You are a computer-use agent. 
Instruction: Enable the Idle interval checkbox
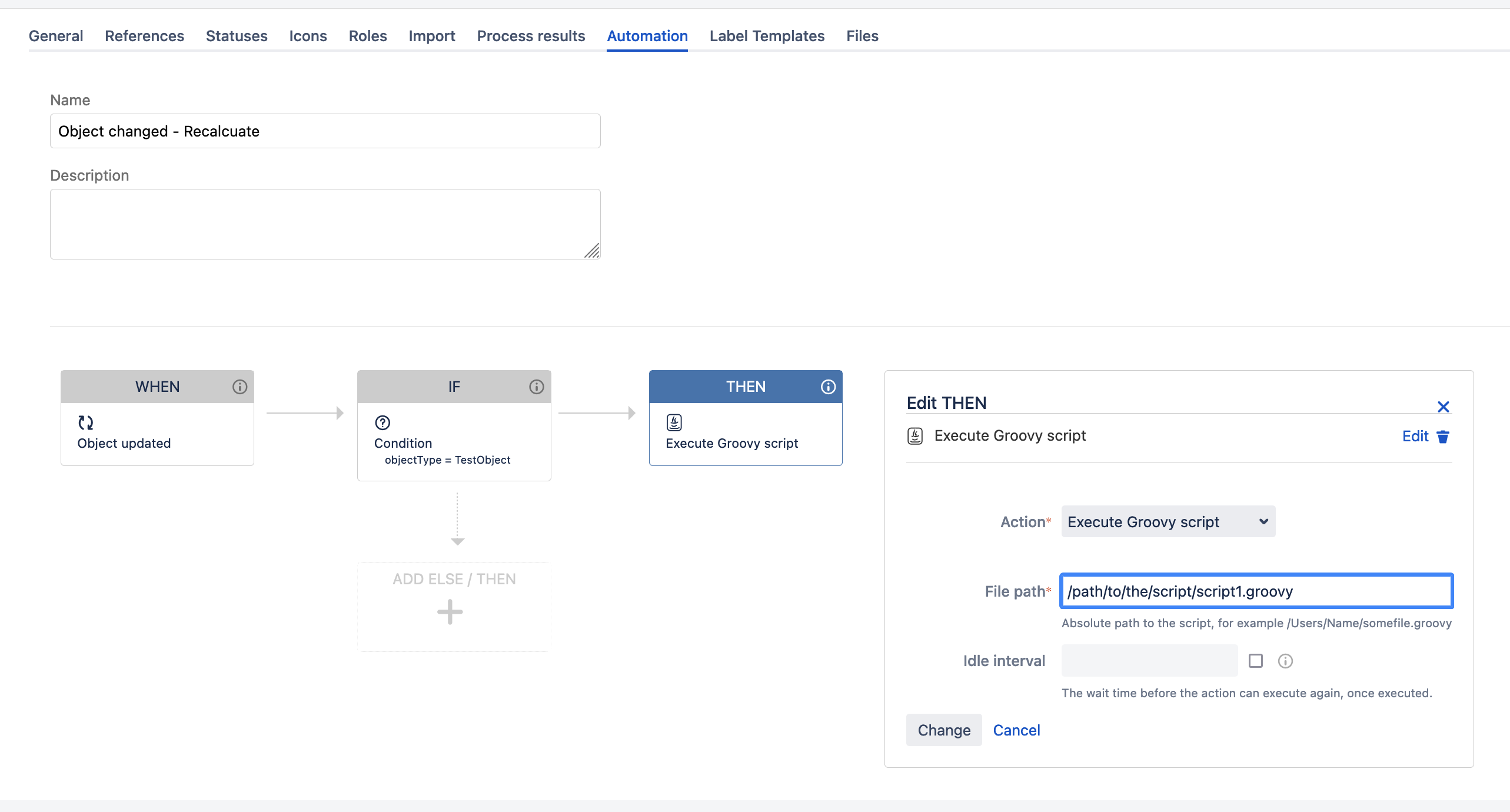[x=1256, y=661]
